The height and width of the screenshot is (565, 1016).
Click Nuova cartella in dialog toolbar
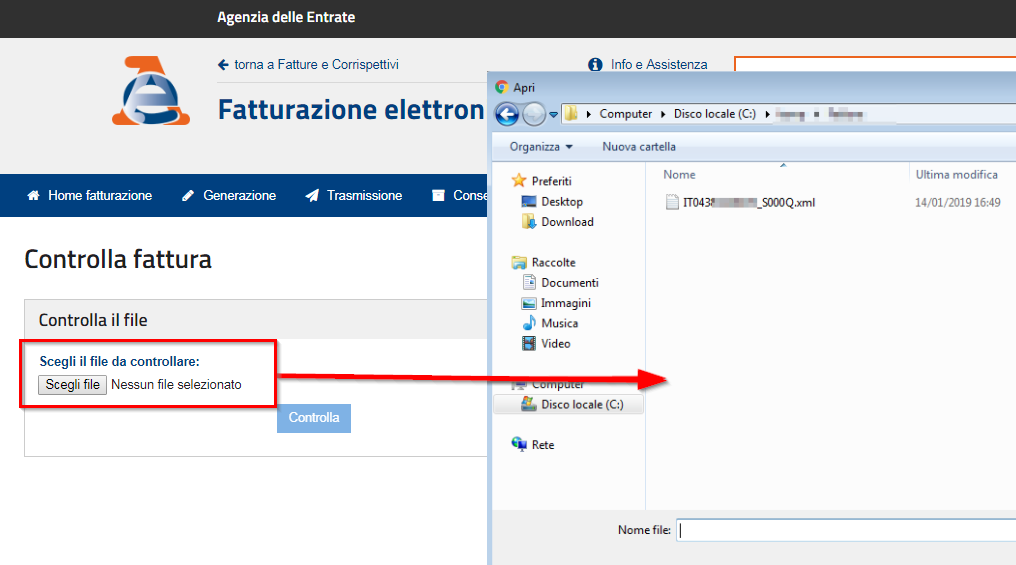coord(639,147)
